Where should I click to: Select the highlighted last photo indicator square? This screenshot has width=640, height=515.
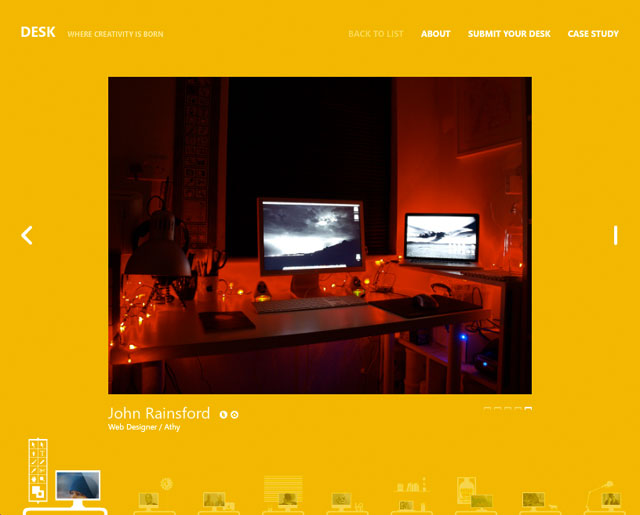point(528,409)
